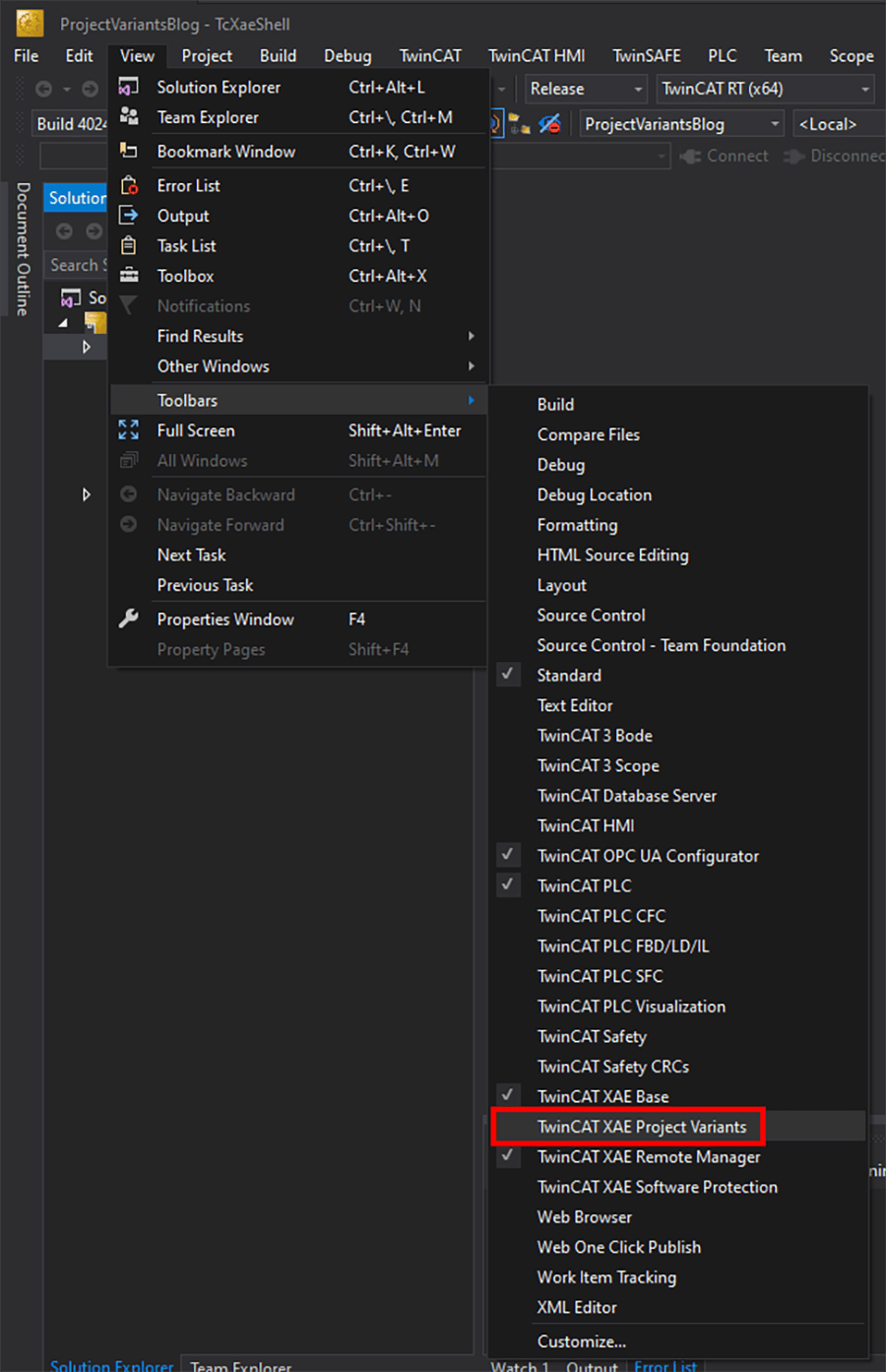Click the disconnect toolbar icon beside the device icon
The width and height of the screenshot is (886, 1372).
pos(549,124)
